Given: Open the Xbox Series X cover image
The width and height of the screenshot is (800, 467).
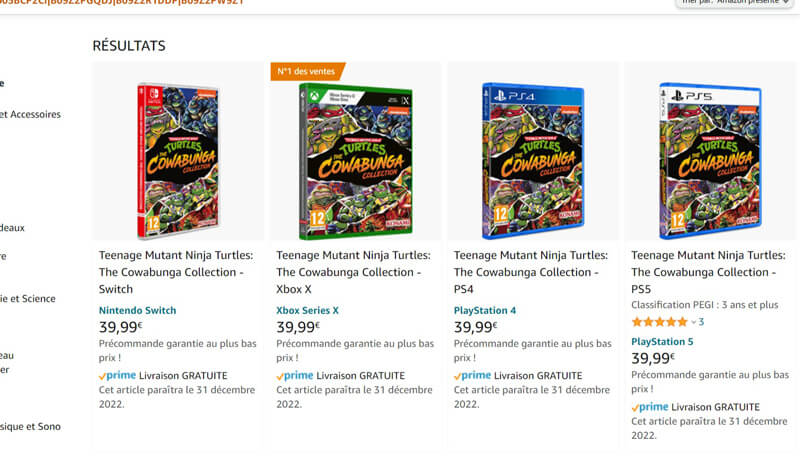Looking at the screenshot, I should point(356,160).
